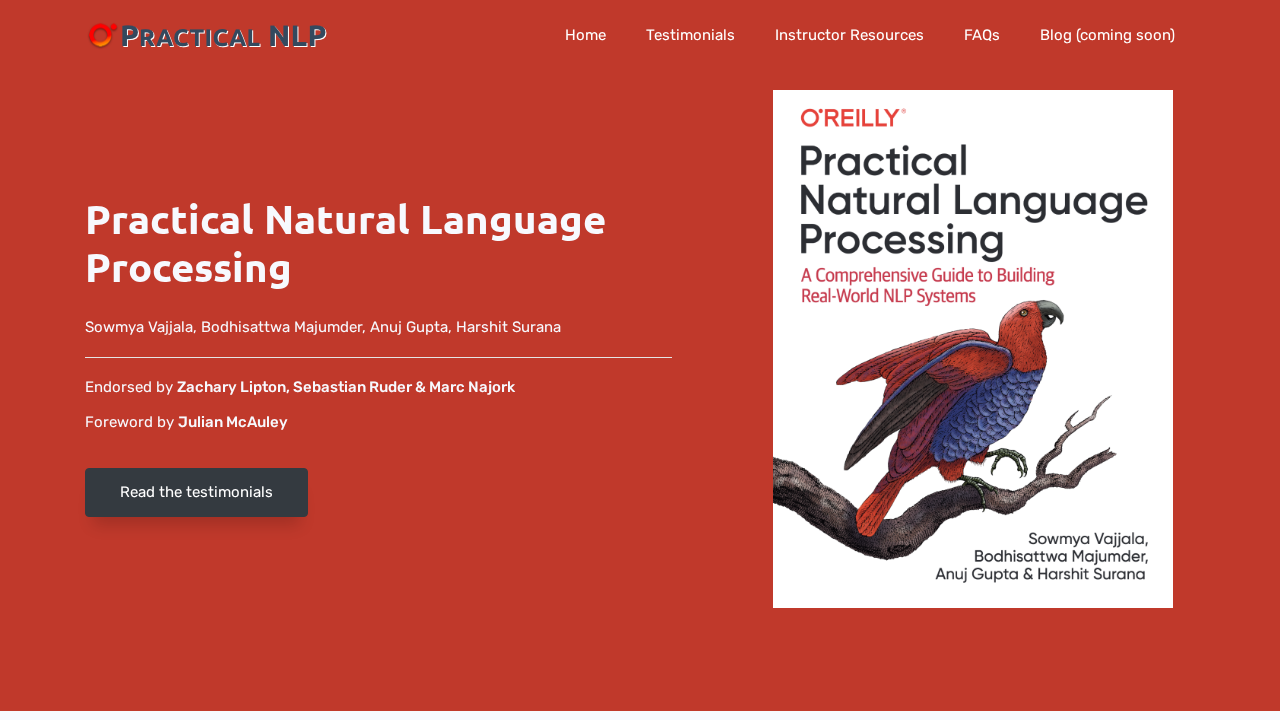This screenshot has height=720, width=1280.
Task: Navigate to the Testimonials page
Action: pos(690,33)
